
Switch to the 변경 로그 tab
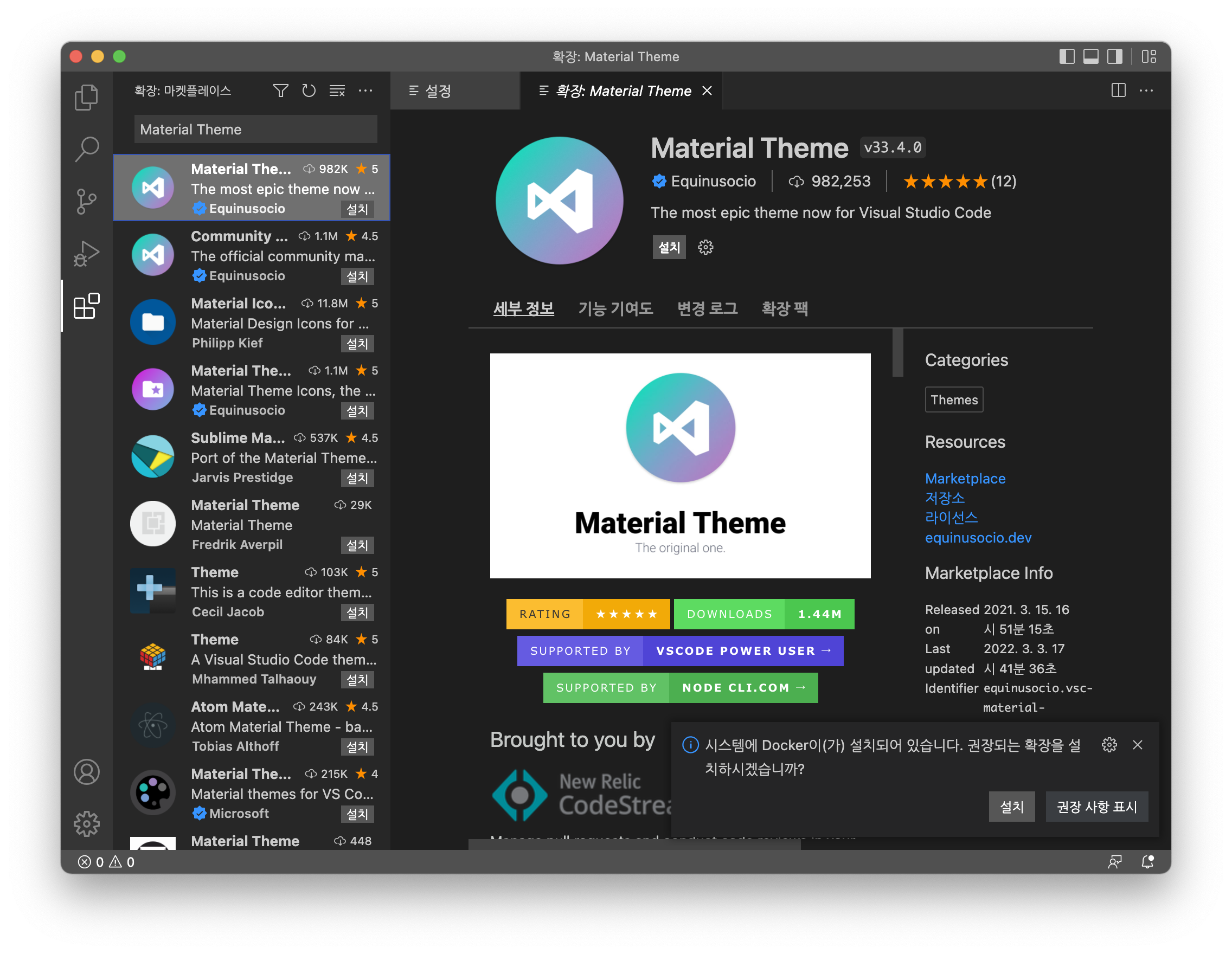[708, 308]
